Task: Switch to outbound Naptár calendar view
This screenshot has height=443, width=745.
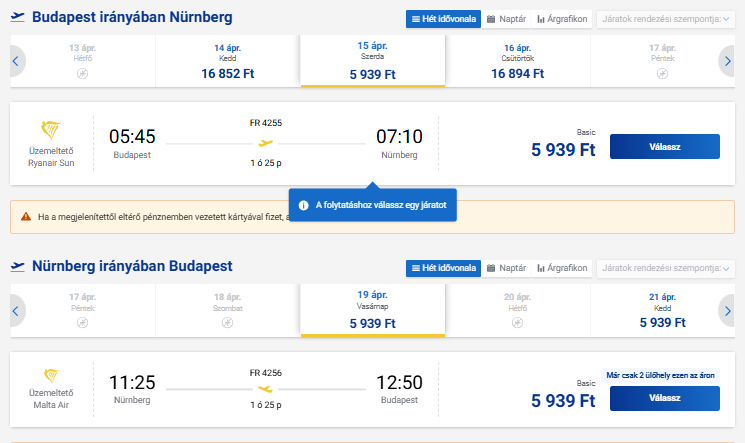Action: coord(506,18)
